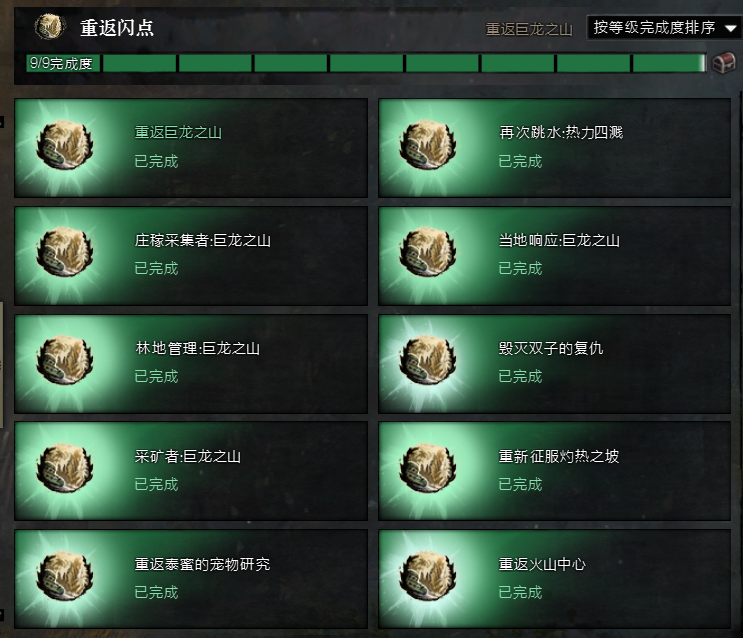Click the last segment of green progress bar
The width and height of the screenshot is (743, 638).
669,63
